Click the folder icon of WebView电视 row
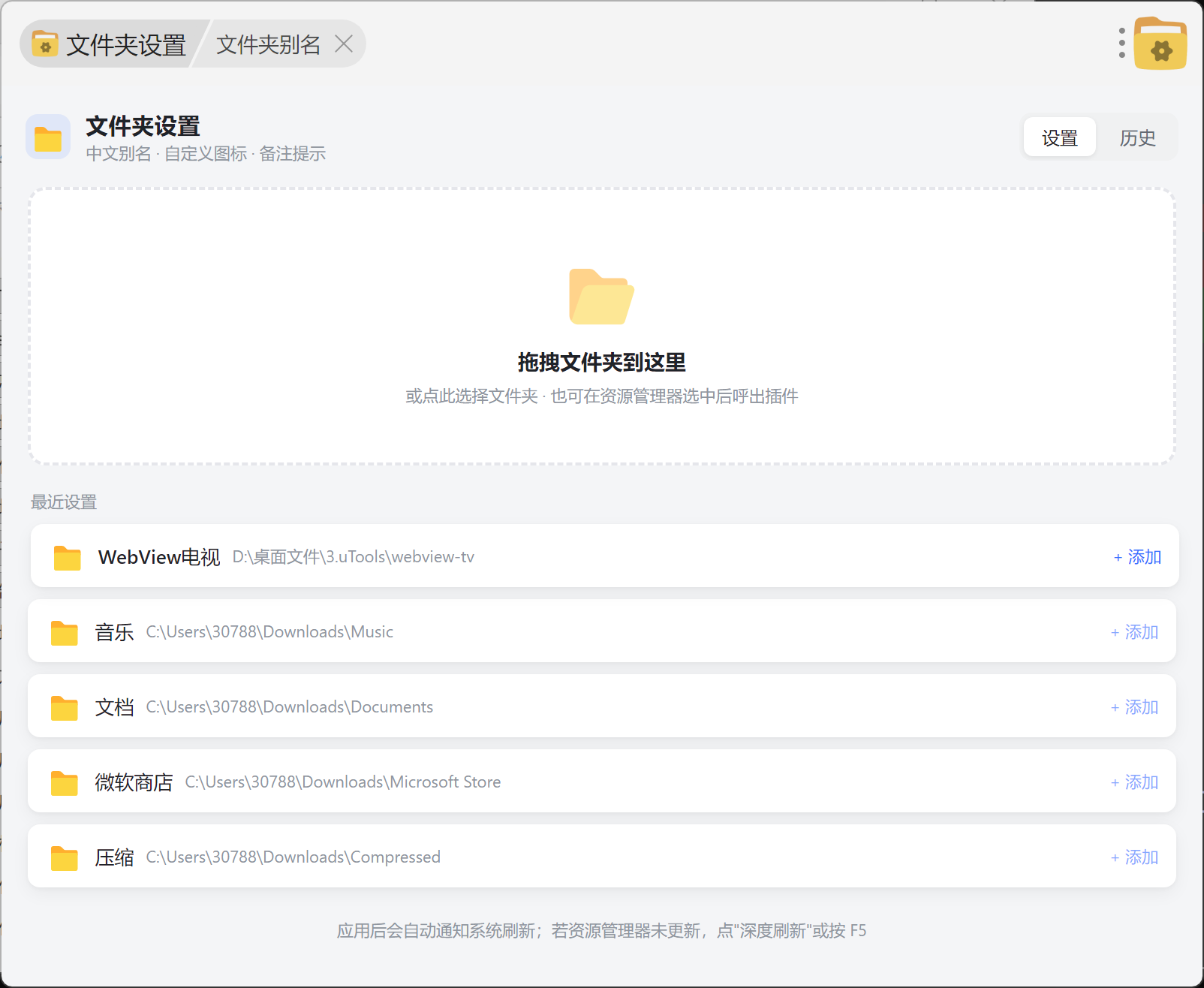The image size is (1204, 988). pyautogui.click(x=68, y=557)
